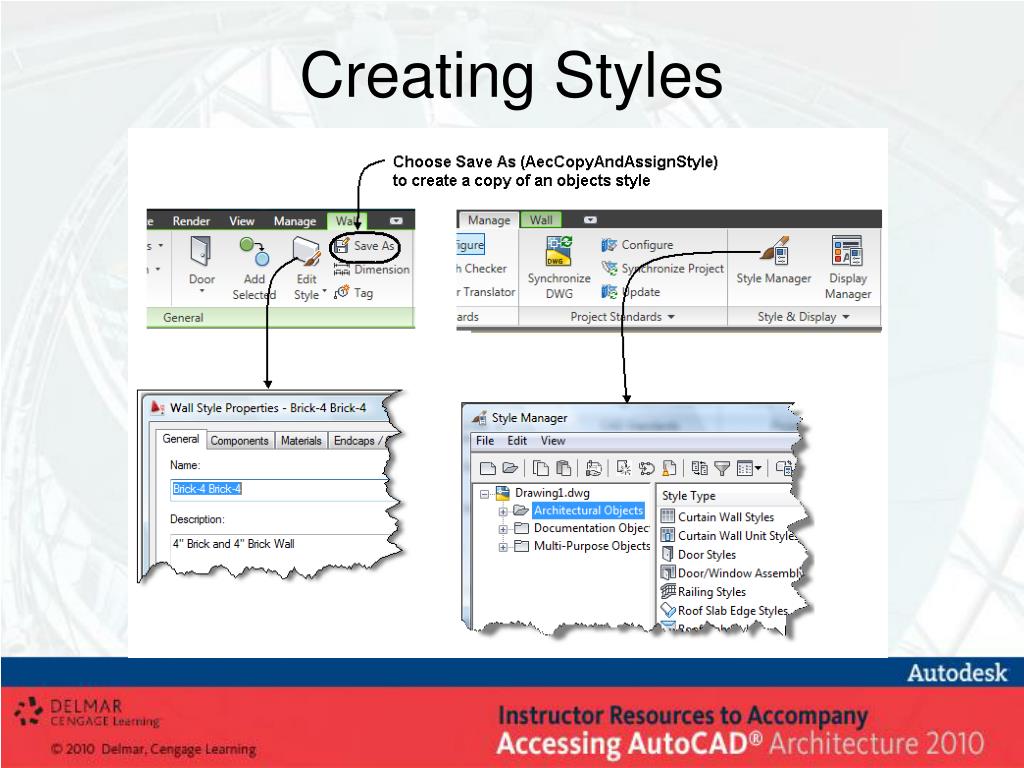Click New Drawing icon in Style Manager toolbar
The image size is (1024, 768).
coord(487,468)
